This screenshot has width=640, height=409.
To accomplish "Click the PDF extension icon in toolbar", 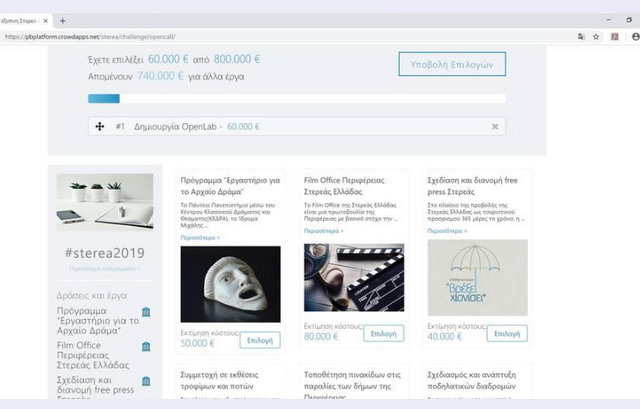I will (x=614, y=37).
